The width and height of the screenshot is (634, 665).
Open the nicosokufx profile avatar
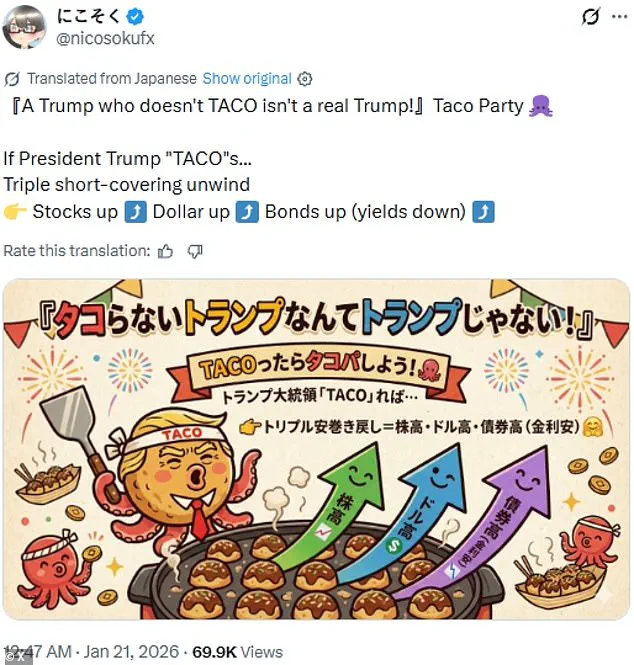pyautogui.click(x=25, y=27)
